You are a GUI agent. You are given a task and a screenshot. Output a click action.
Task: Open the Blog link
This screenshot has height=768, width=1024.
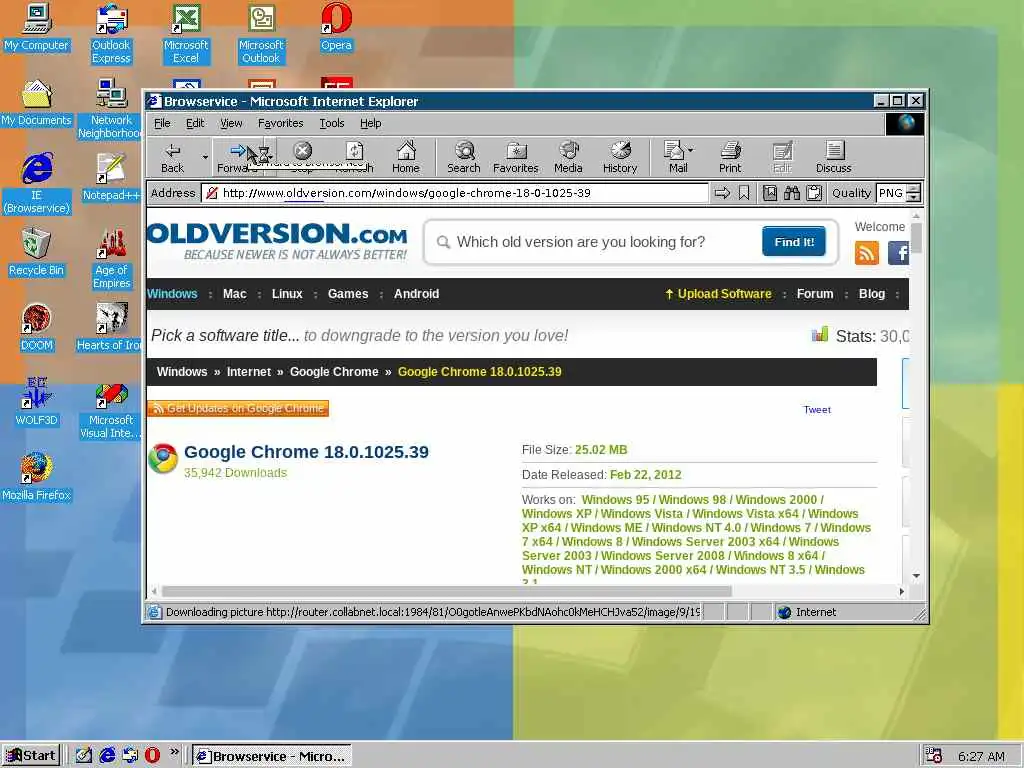(872, 294)
